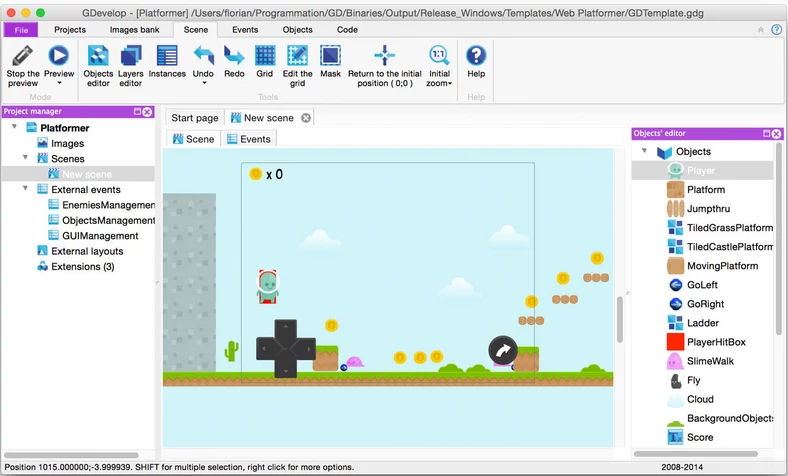Close the New scene tab
Screen dimensions: 788x476
pyautogui.click(x=306, y=118)
